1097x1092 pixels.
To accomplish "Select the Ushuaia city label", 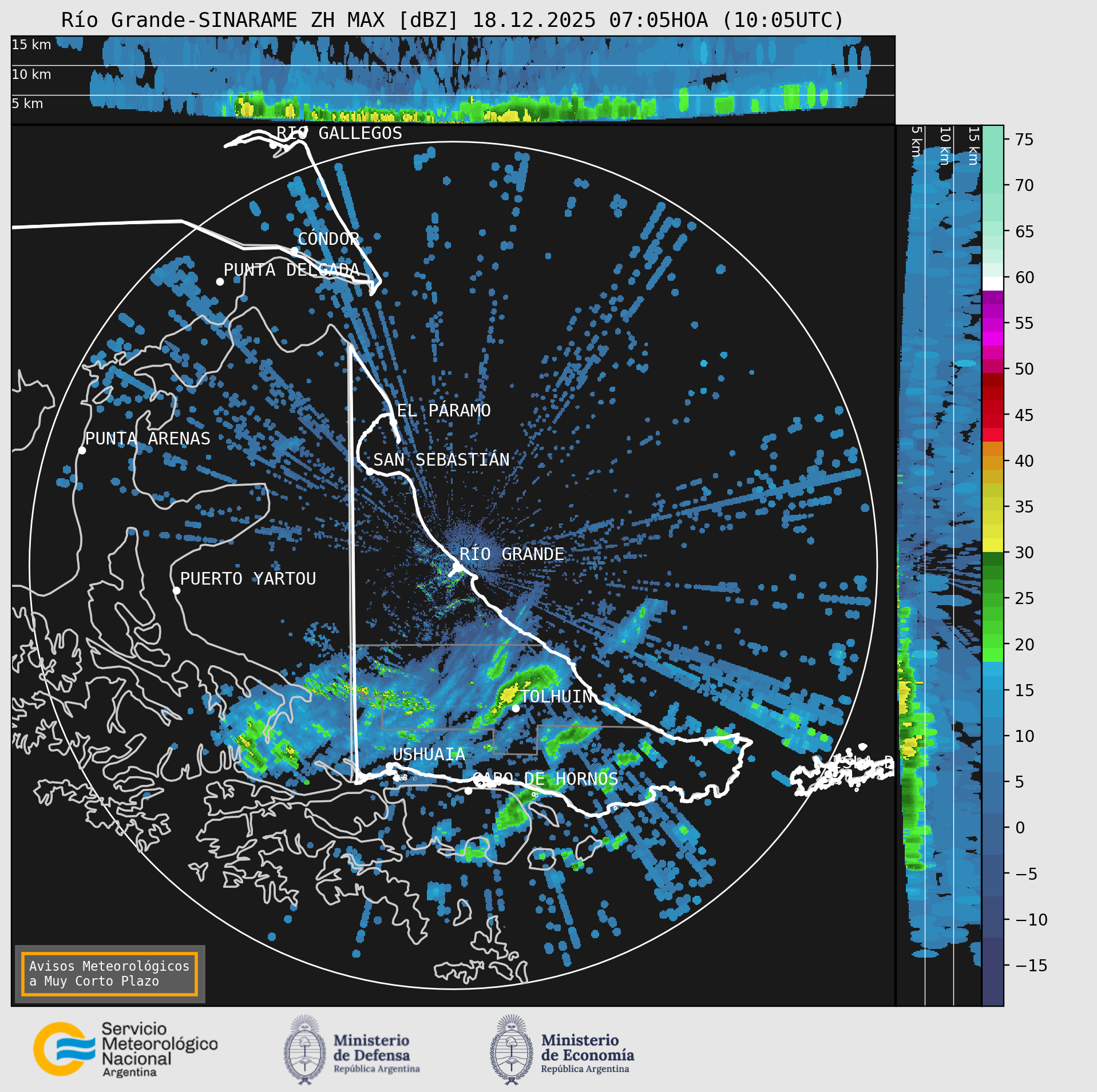I will pyautogui.click(x=429, y=755).
